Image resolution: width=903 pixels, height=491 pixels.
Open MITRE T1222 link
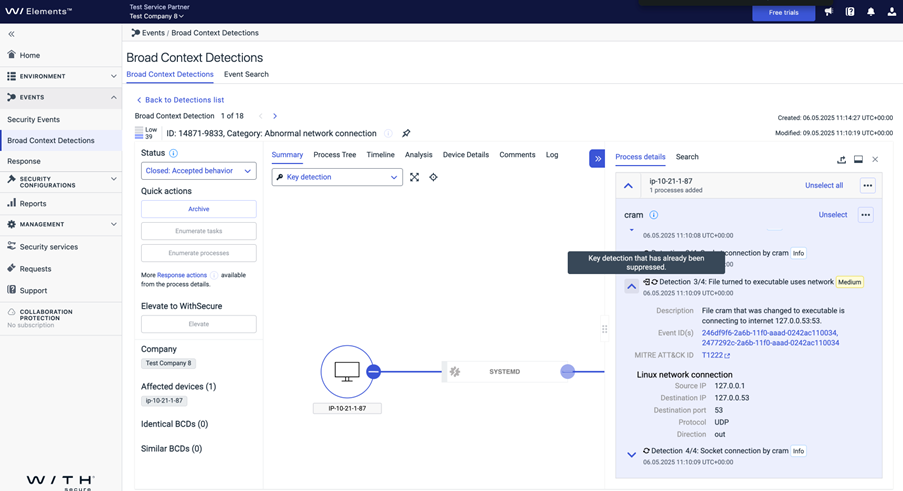(x=715, y=355)
